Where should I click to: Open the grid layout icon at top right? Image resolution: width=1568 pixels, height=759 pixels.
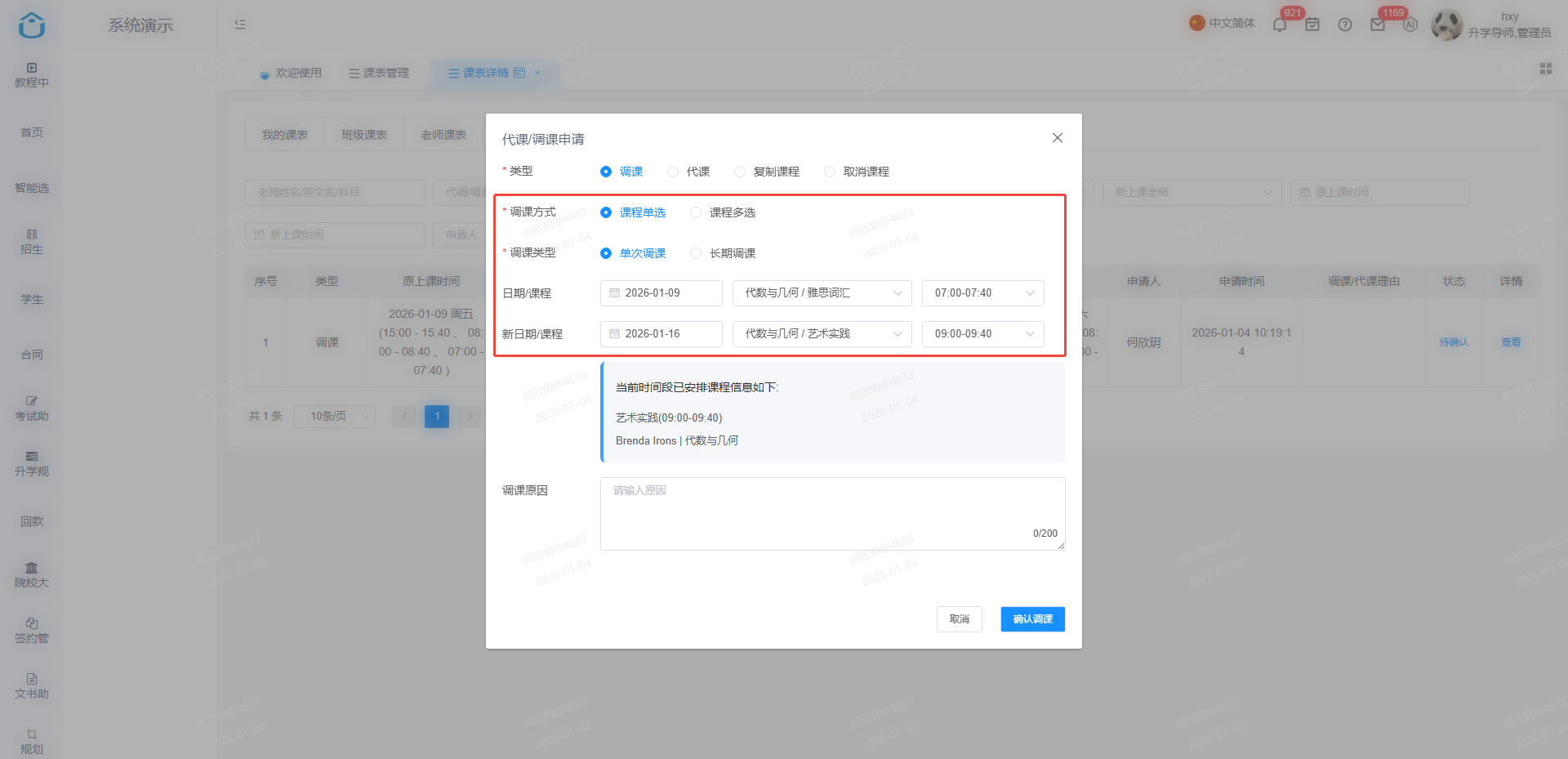pyautogui.click(x=1546, y=69)
